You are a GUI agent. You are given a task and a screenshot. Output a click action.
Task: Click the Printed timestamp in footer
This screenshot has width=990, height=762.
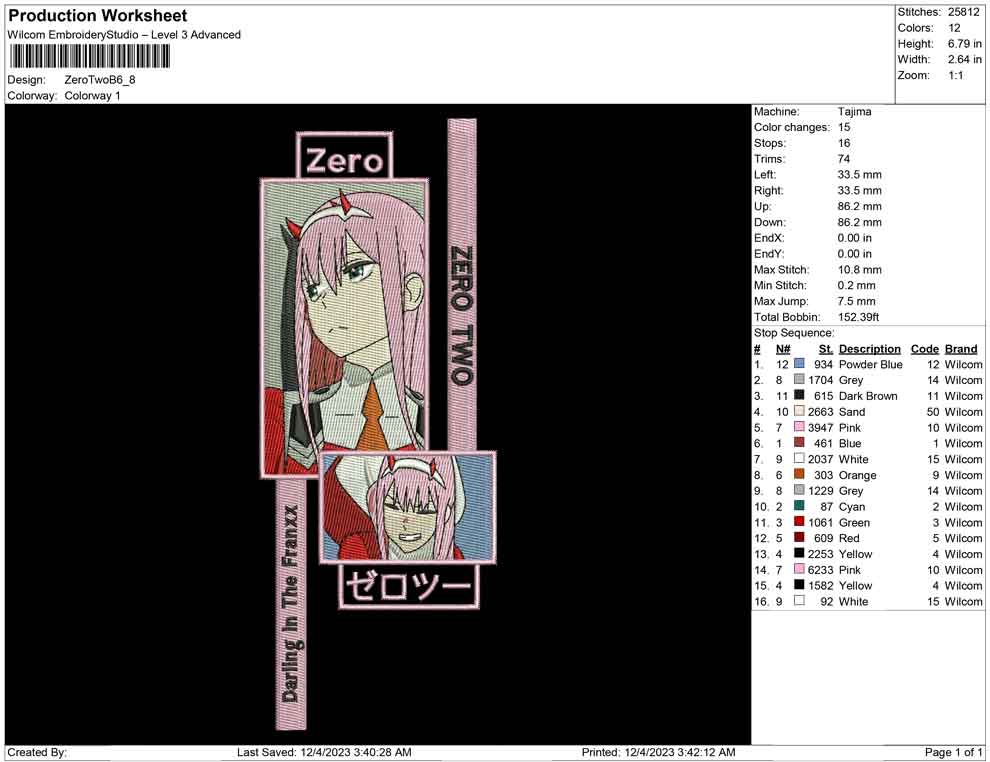(x=658, y=752)
